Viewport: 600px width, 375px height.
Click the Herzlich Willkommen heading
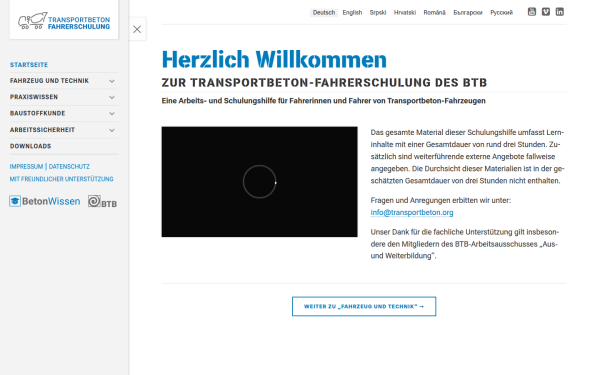274,59
